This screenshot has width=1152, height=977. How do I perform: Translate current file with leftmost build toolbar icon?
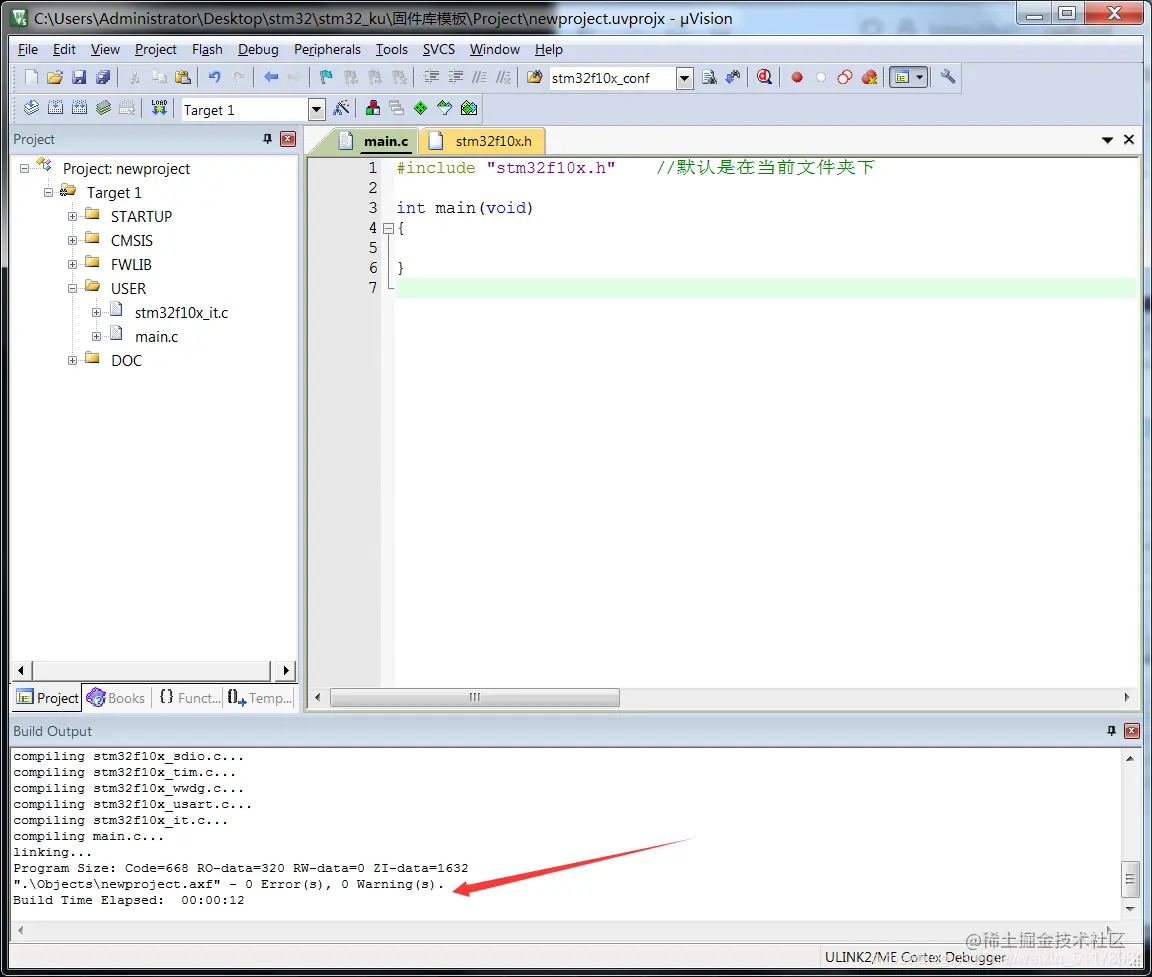tap(31, 109)
